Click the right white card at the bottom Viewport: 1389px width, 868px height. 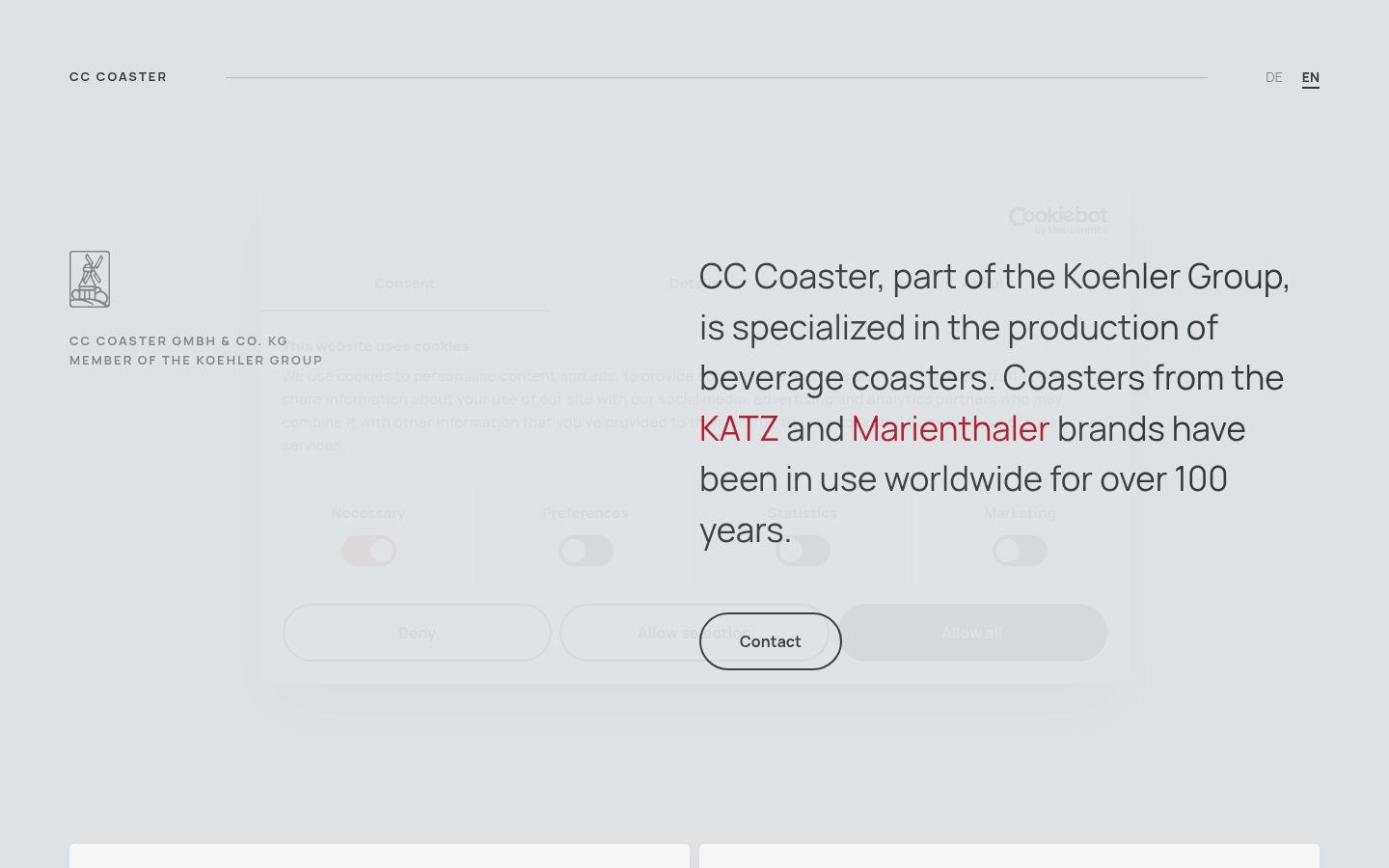click(1009, 856)
